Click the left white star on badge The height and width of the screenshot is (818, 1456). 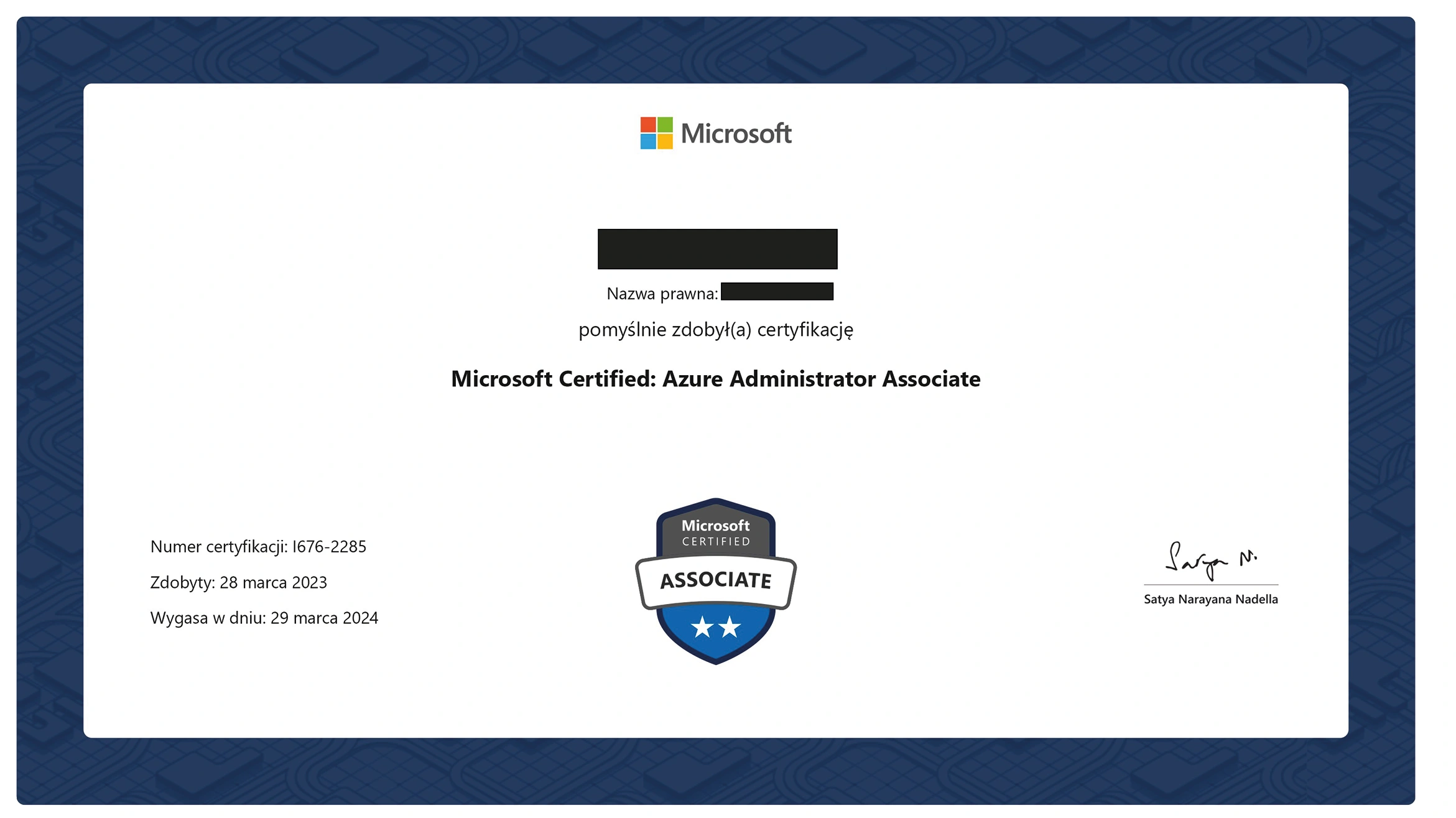pos(702,627)
